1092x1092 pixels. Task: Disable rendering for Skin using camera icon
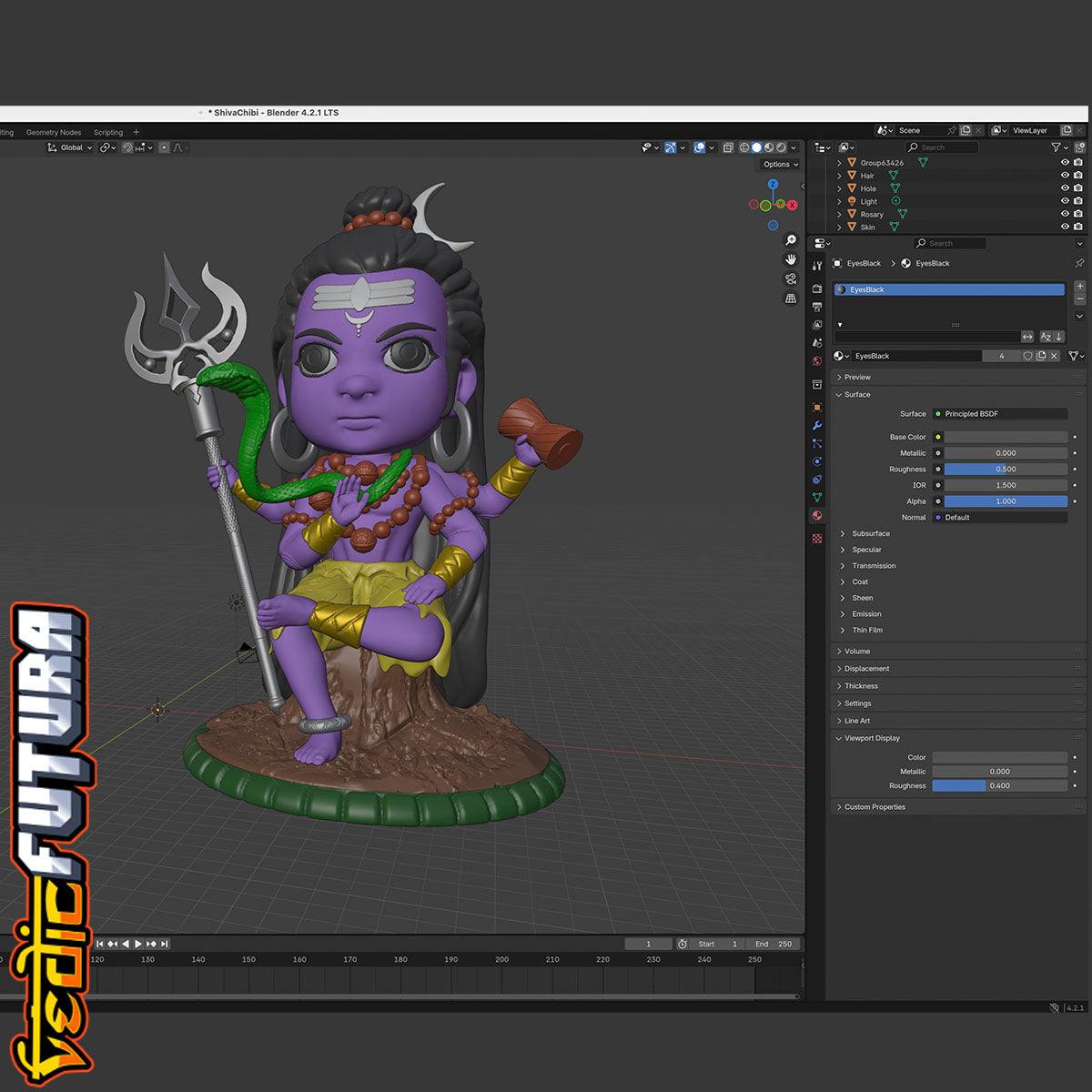tap(1078, 227)
